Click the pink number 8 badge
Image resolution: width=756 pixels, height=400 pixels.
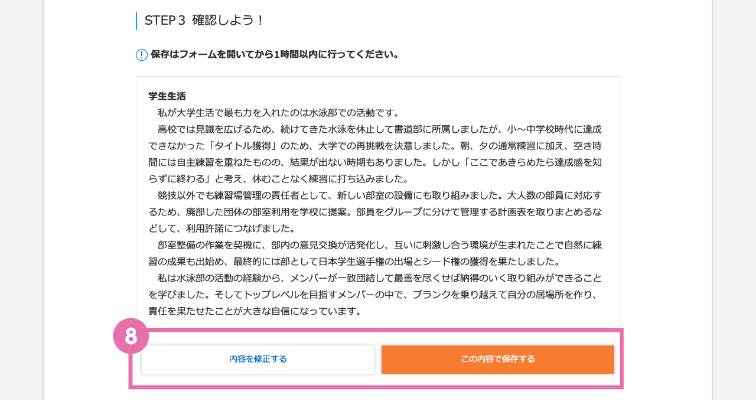point(131,336)
